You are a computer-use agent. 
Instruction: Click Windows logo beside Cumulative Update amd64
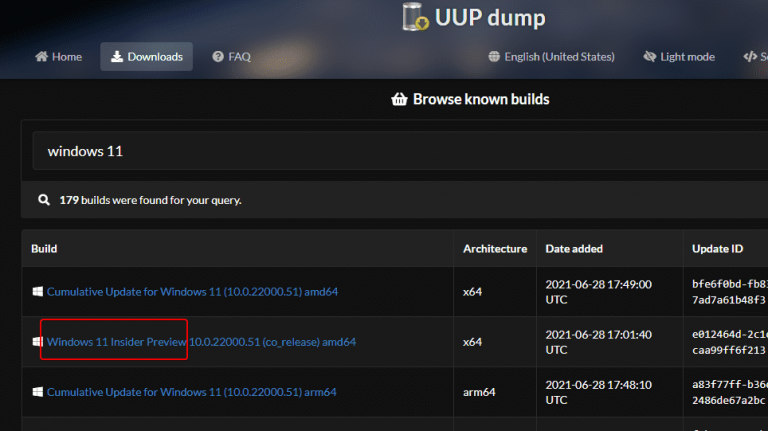[38, 292]
